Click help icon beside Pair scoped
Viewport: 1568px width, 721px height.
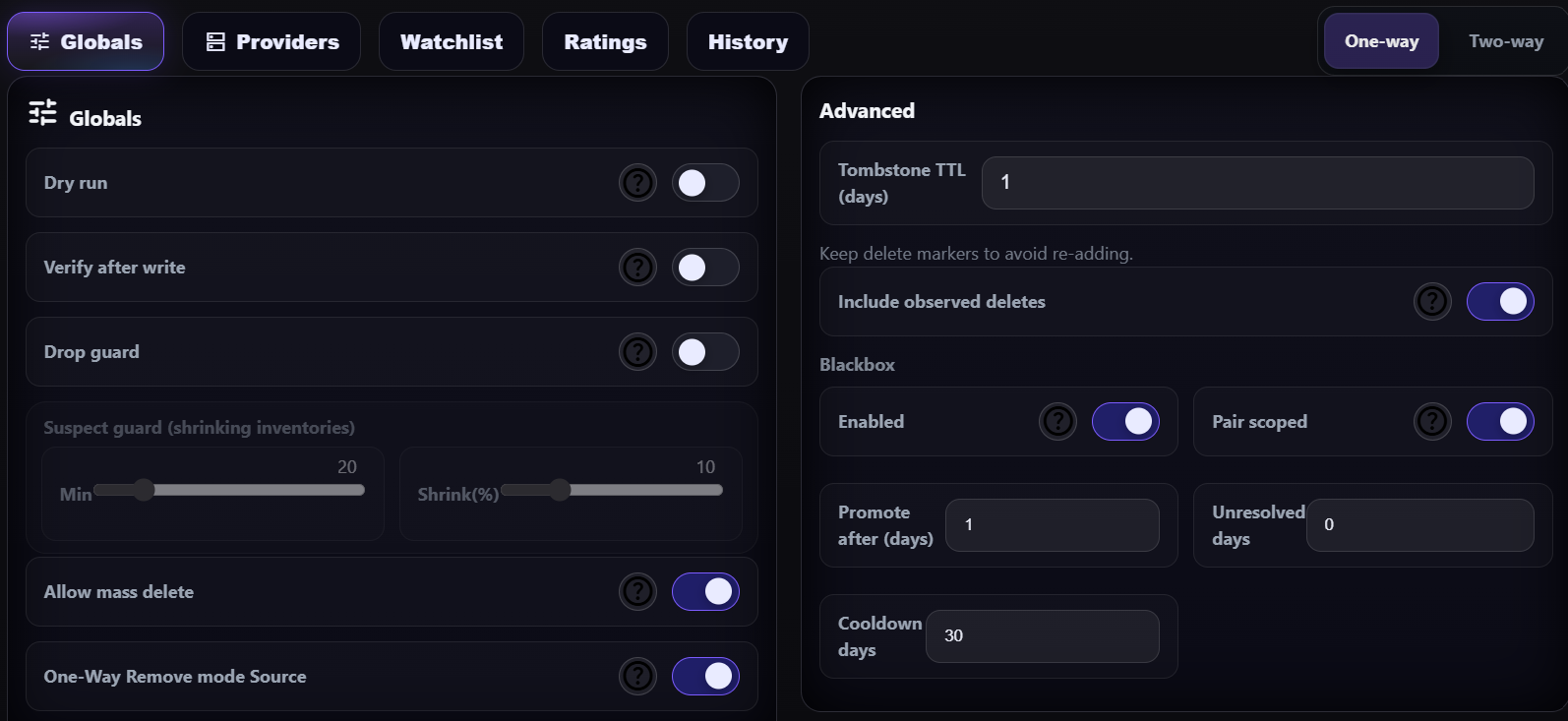(1432, 422)
